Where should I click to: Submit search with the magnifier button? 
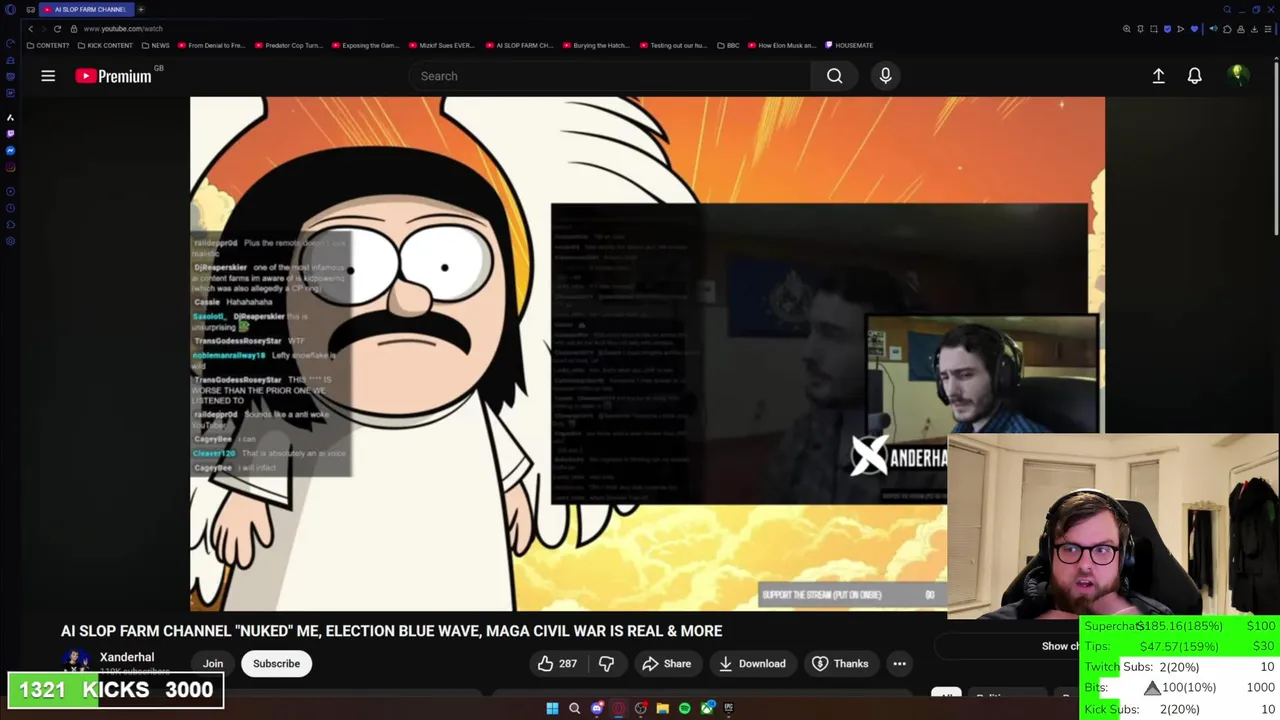tap(834, 76)
